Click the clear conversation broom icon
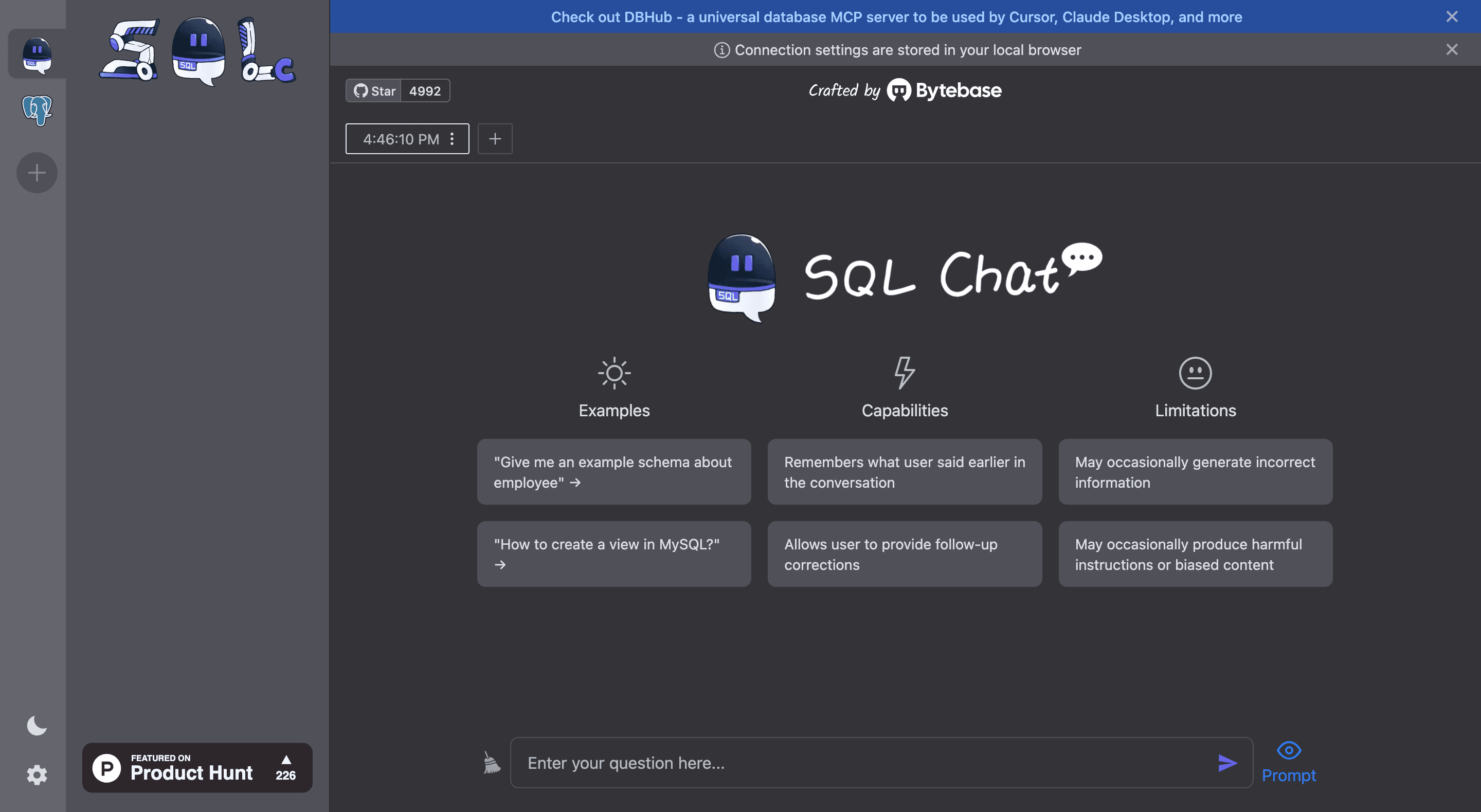This screenshot has width=1481, height=812. click(x=492, y=763)
